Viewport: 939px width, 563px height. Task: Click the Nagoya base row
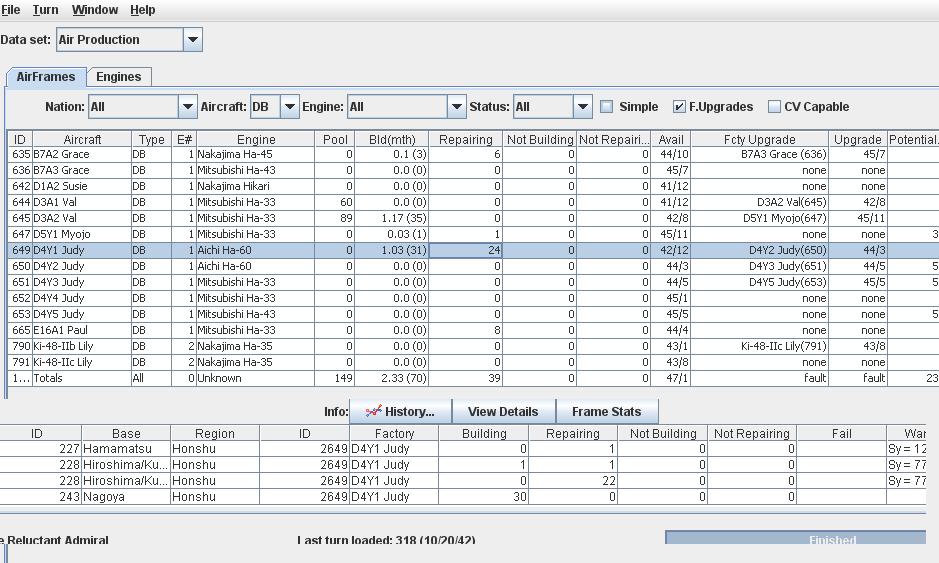[x=463, y=497]
